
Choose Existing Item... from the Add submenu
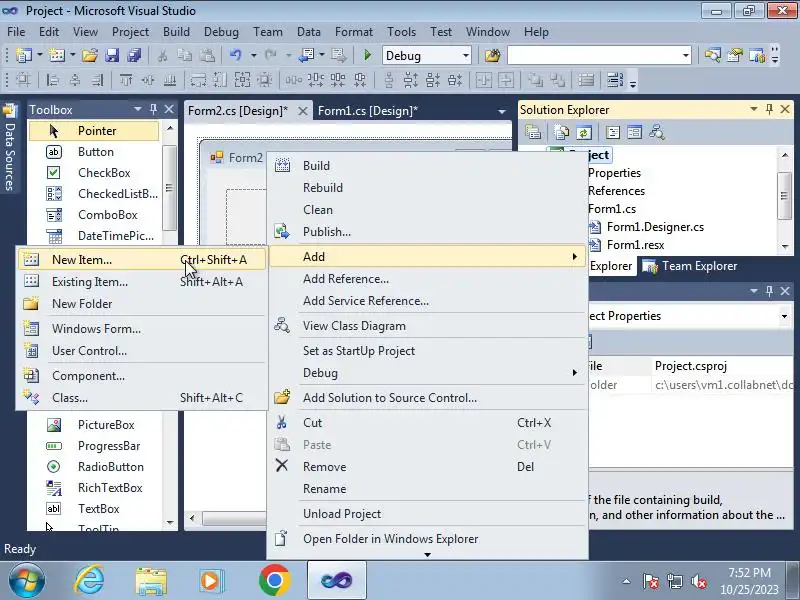click(x=141, y=282)
